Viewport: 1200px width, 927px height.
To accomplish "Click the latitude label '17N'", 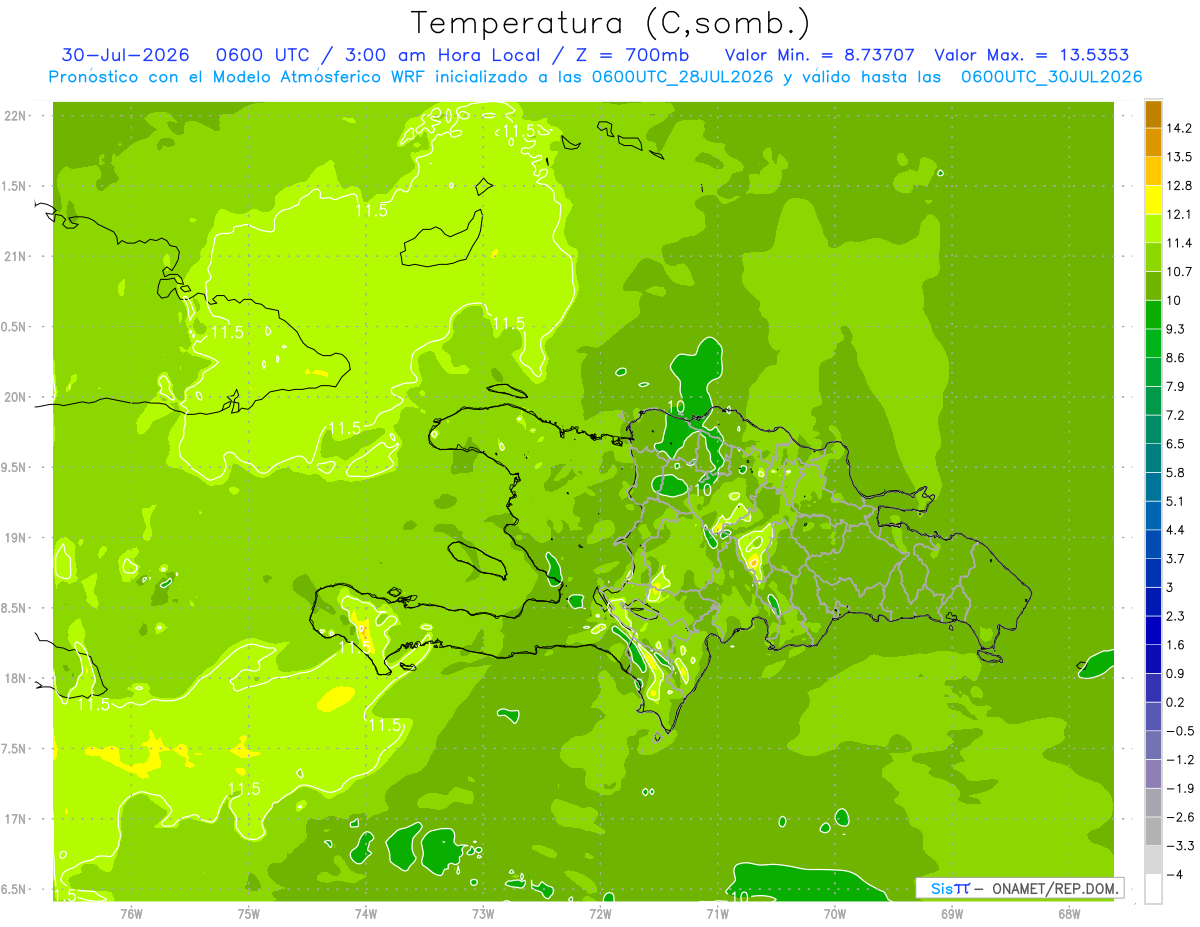I will pyautogui.click(x=17, y=819).
